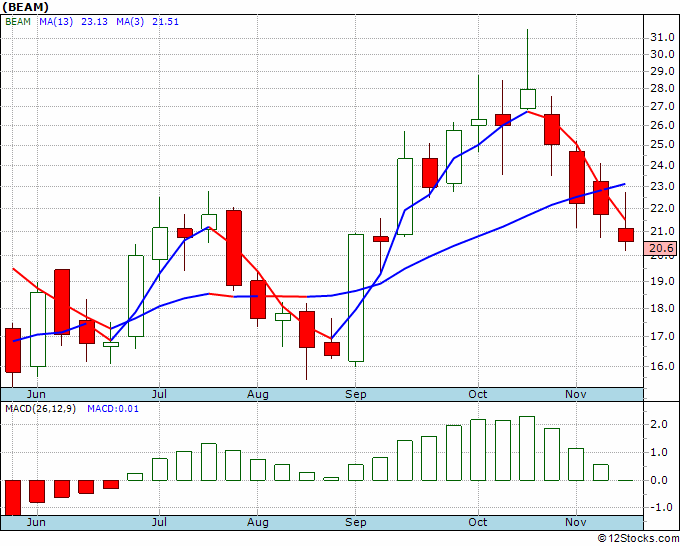This screenshot has height=546, width=680.
Task: Click the 0.0 MACD axis label
Action: click(659, 480)
